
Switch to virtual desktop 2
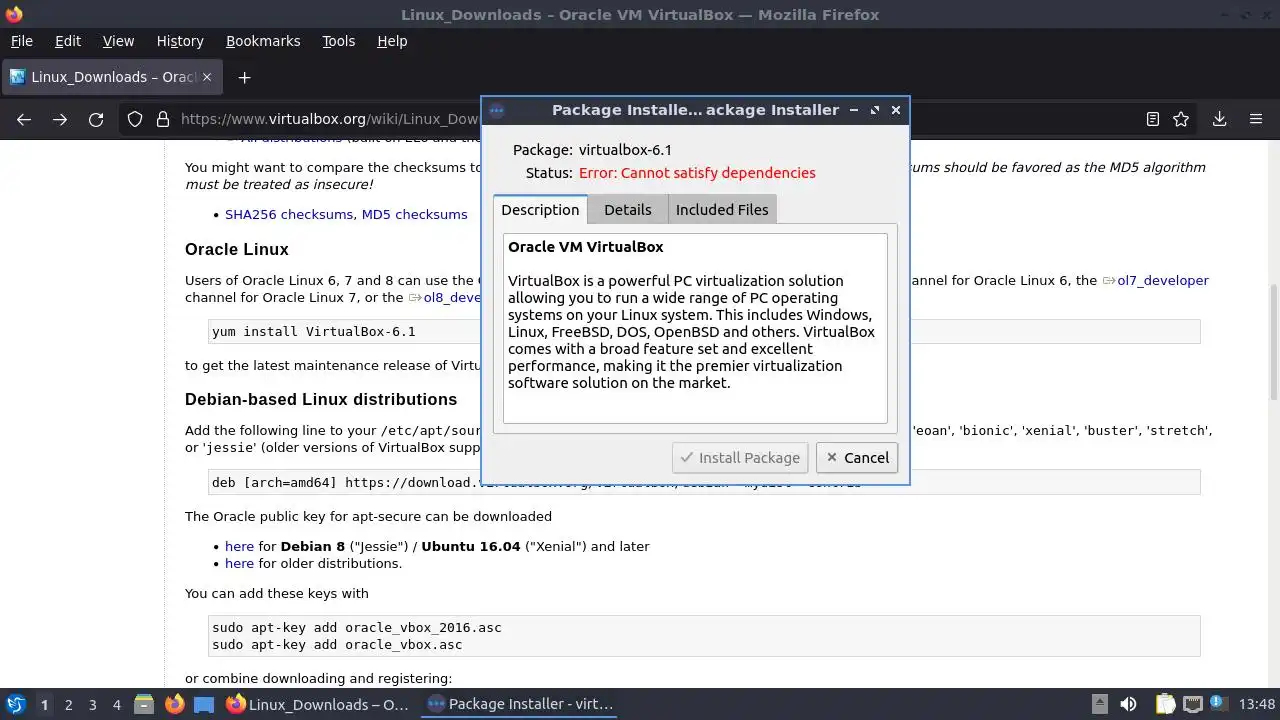(68, 704)
